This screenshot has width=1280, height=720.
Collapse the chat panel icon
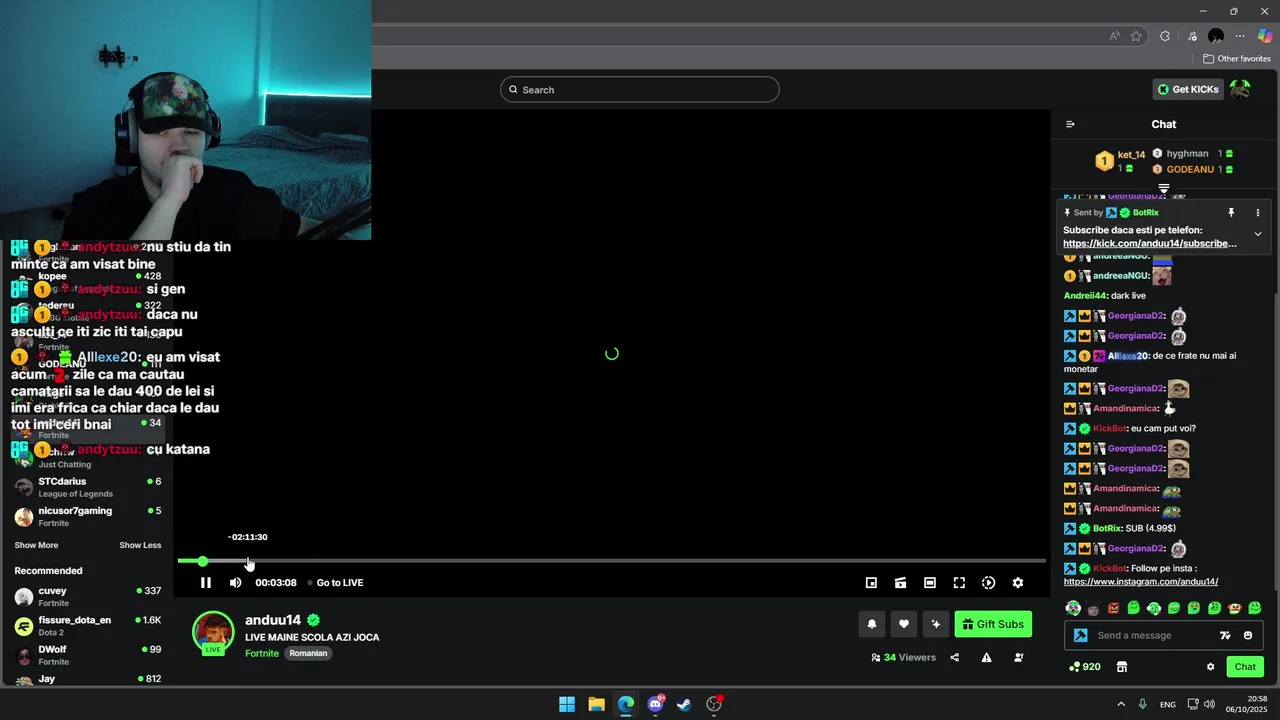1070,124
